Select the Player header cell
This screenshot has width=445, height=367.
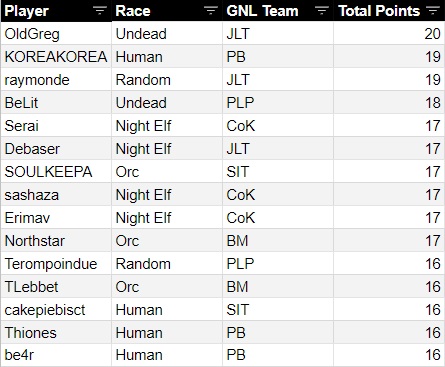(56, 11)
